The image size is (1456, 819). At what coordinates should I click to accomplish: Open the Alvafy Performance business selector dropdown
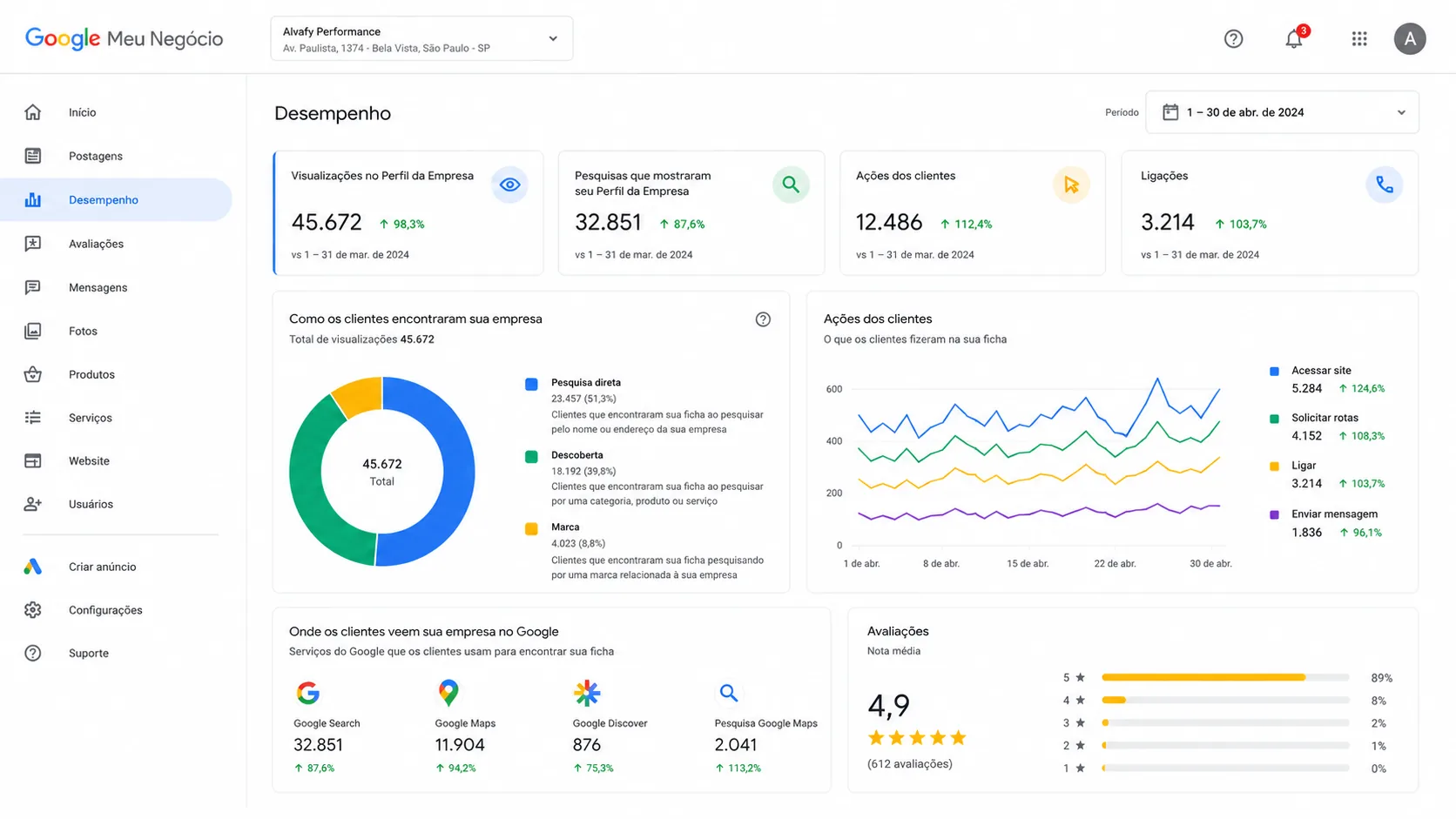421,38
